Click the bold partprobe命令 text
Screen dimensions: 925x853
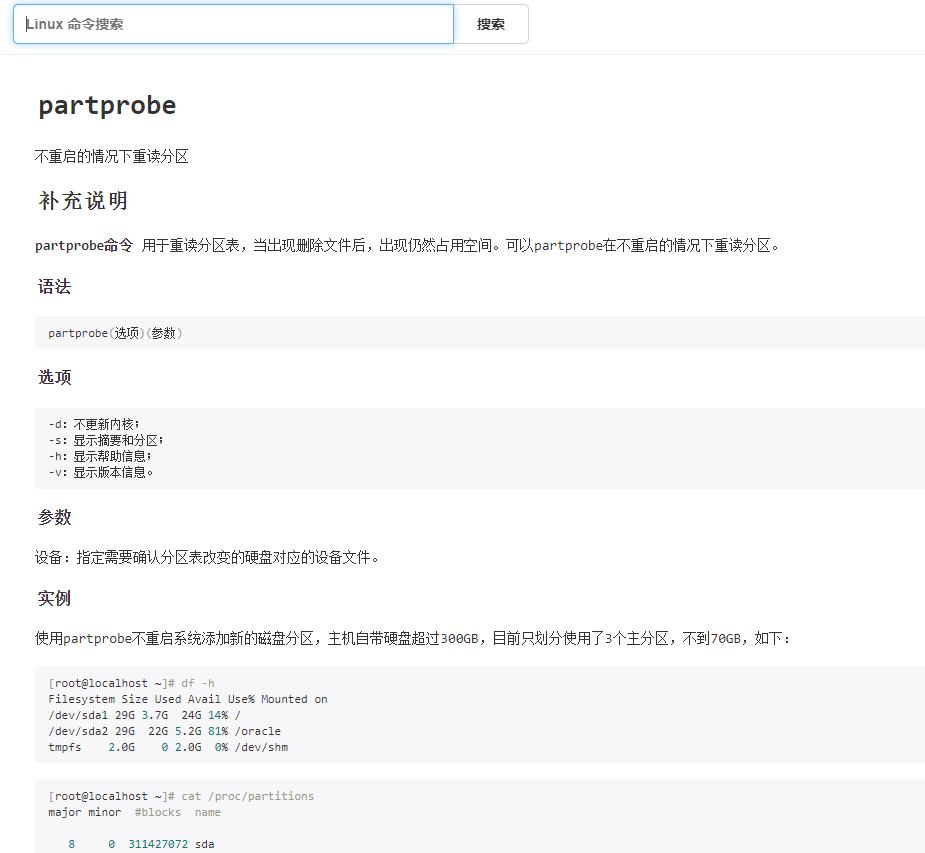tap(83, 245)
